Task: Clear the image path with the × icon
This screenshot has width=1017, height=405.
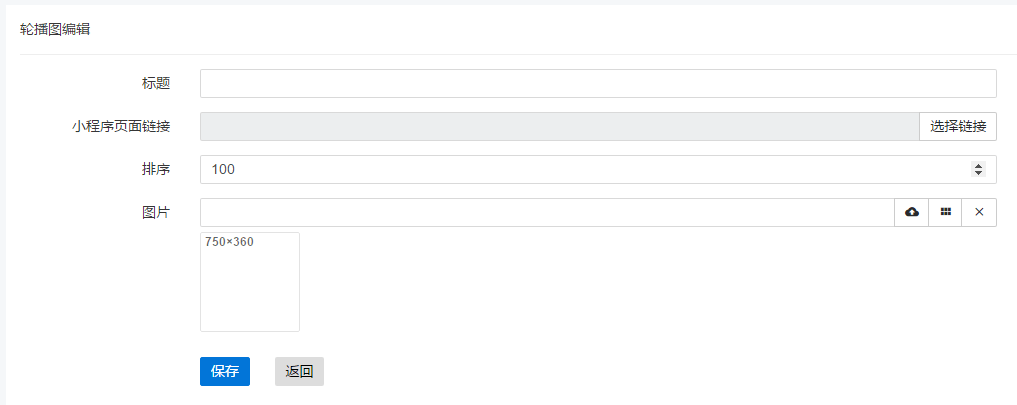Action: (x=979, y=212)
